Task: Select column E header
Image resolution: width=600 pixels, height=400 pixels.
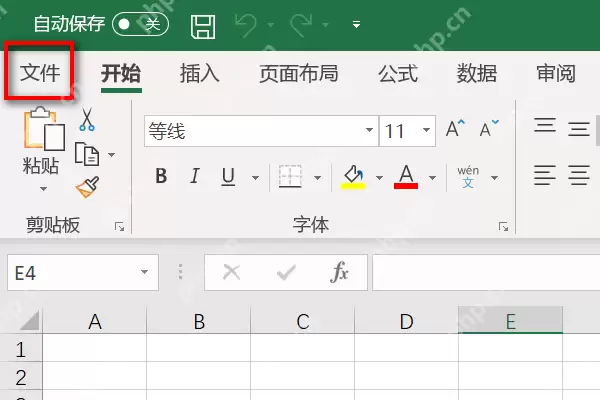Action: tap(510, 321)
